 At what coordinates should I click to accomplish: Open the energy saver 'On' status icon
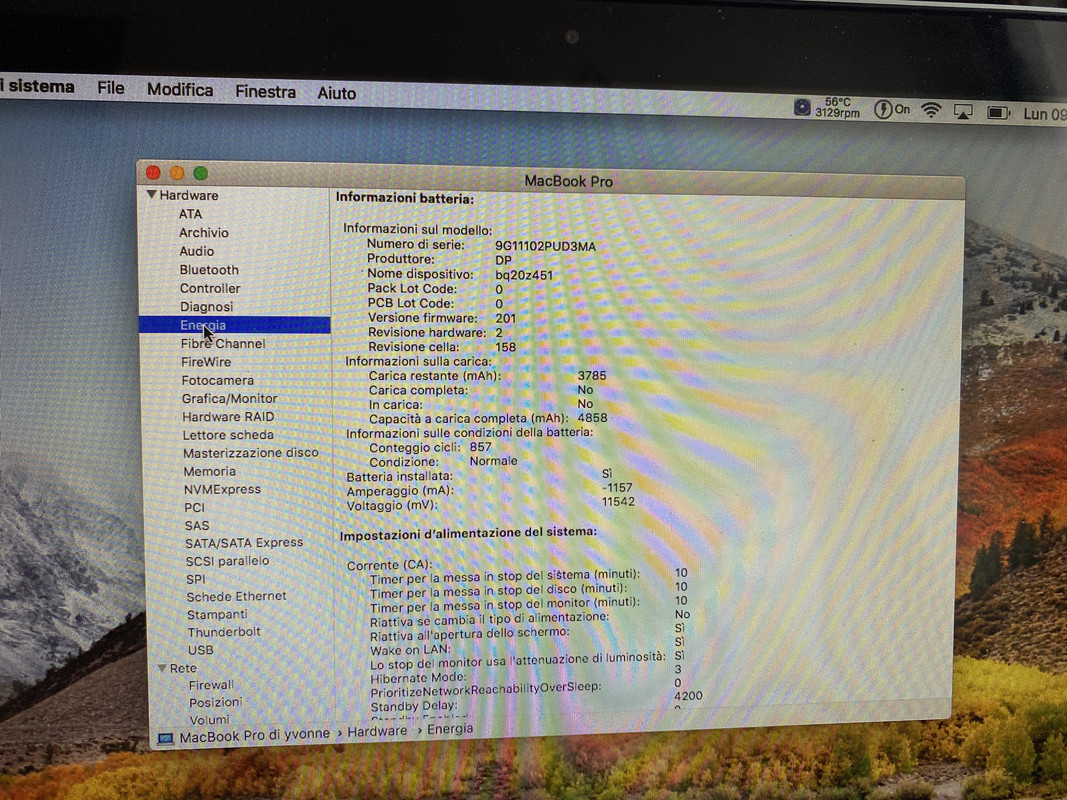click(x=892, y=109)
